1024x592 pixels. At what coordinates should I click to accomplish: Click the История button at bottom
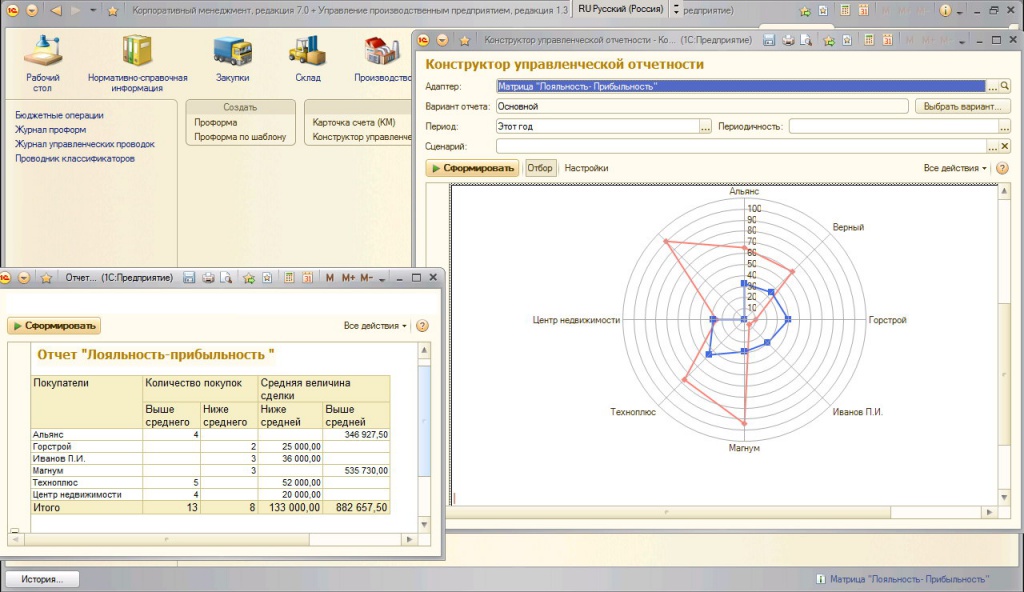click(42, 579)
